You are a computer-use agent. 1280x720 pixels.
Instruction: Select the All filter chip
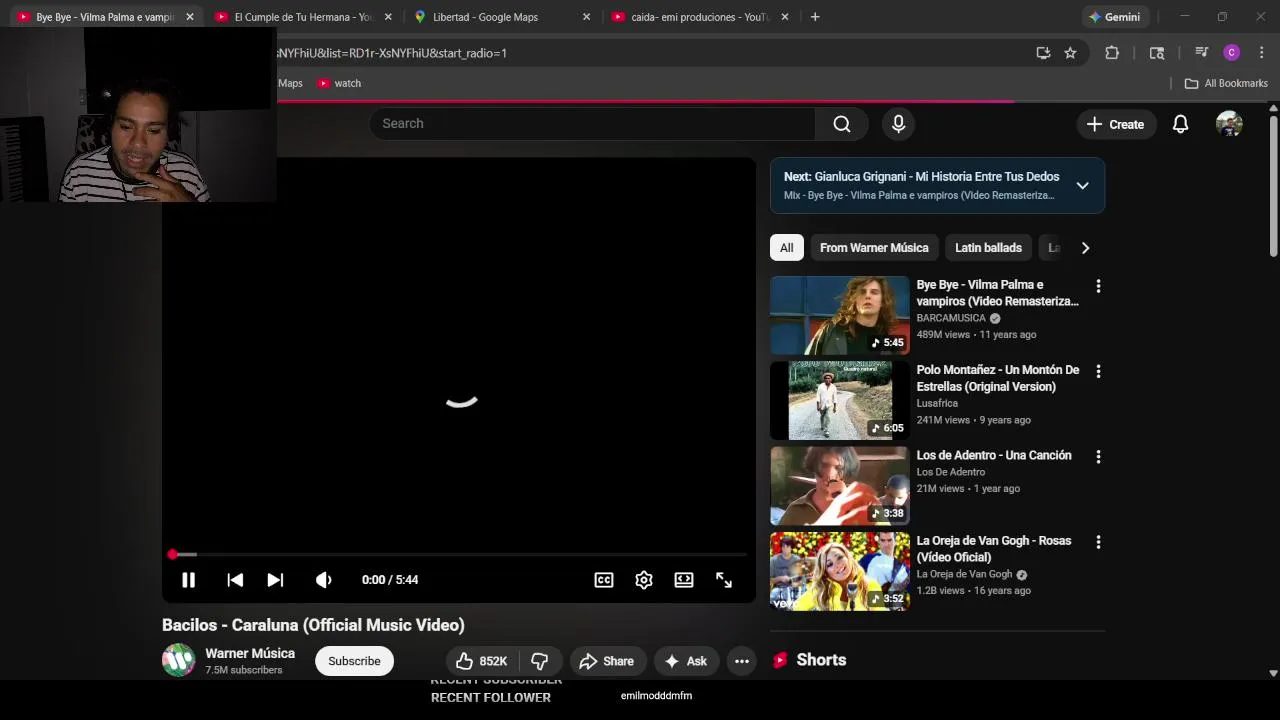pos(787,248)
